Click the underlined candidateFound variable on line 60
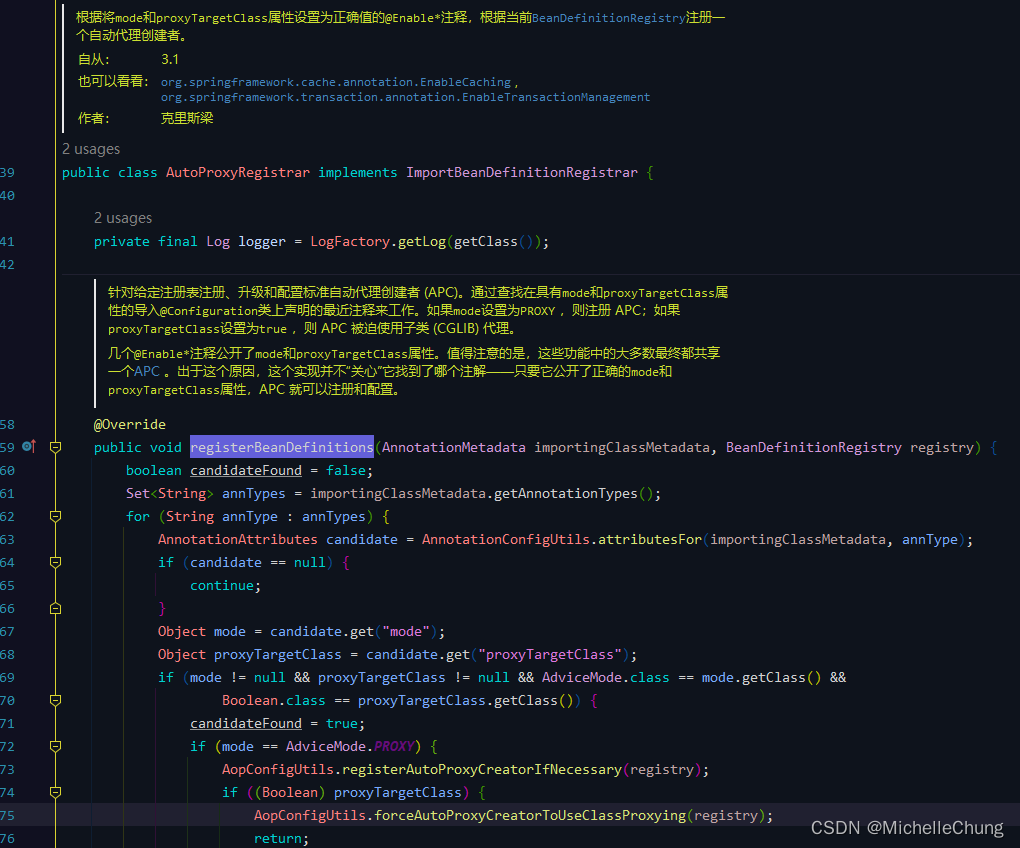The image size is (1020, 848). tap(245, 470)
